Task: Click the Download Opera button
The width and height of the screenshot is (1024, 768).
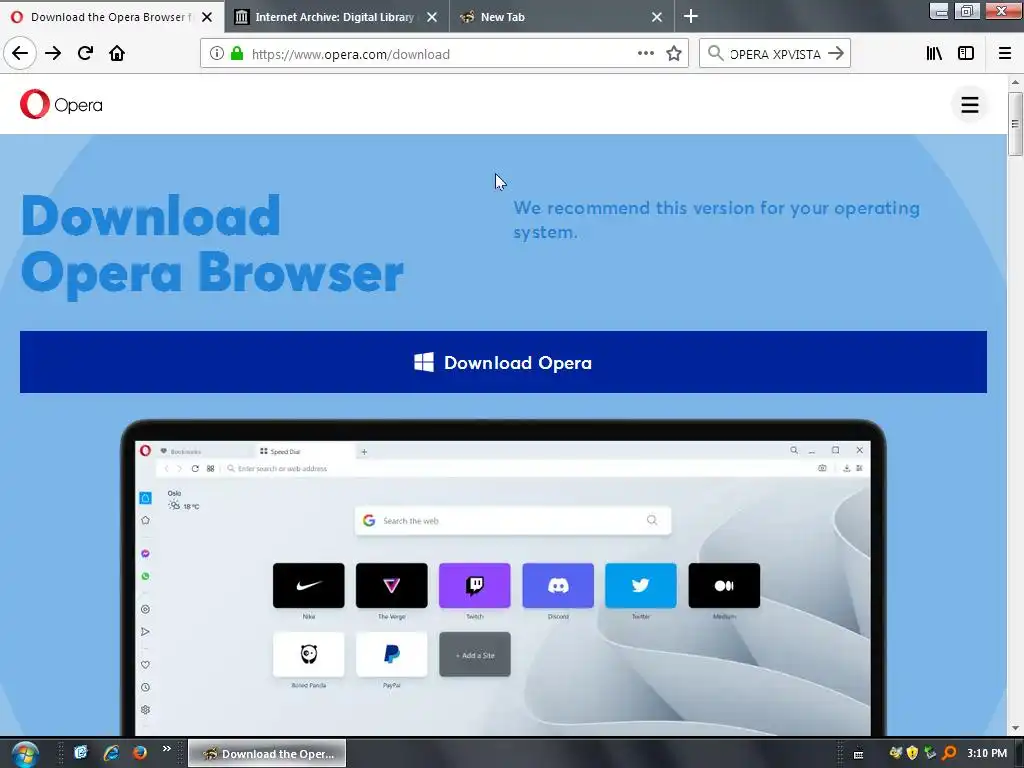Action: tap(503, 362)
